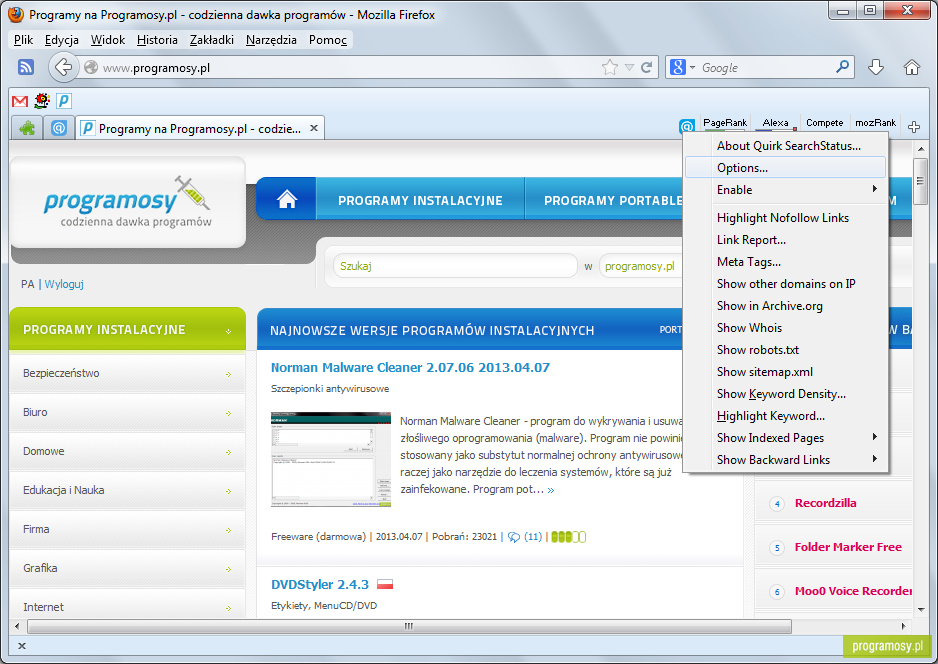Expand the Enable submenu

[x=875, y=189]
